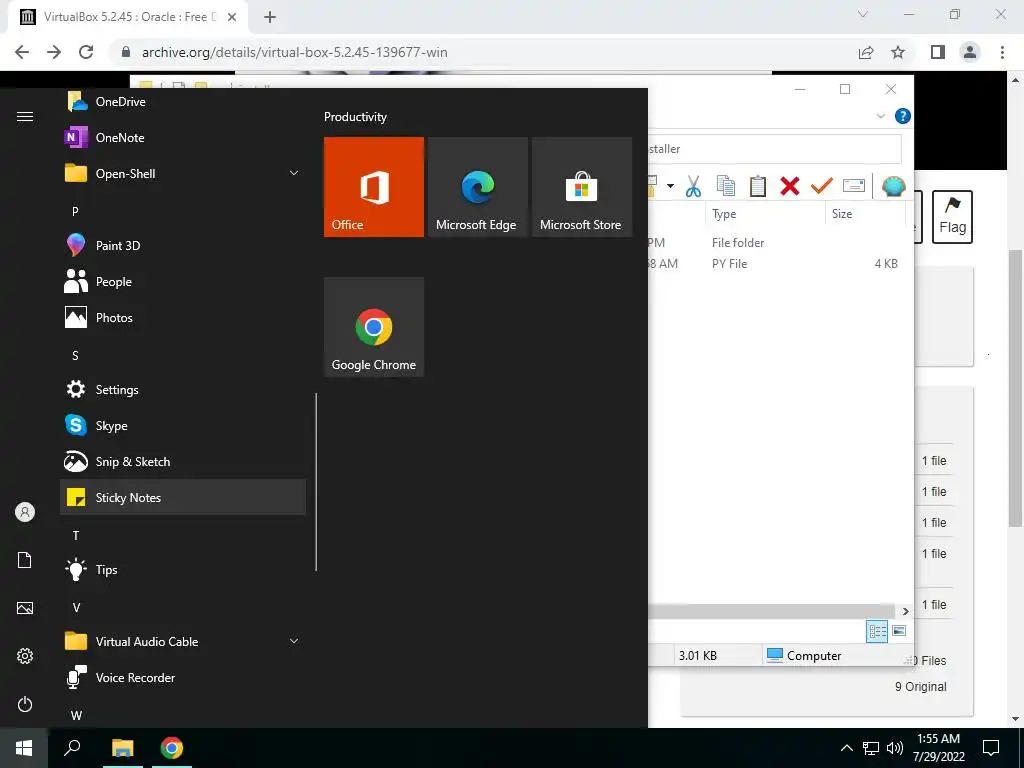Click Cut scissors in file window
1024x768 pixels.
[693, 186]
